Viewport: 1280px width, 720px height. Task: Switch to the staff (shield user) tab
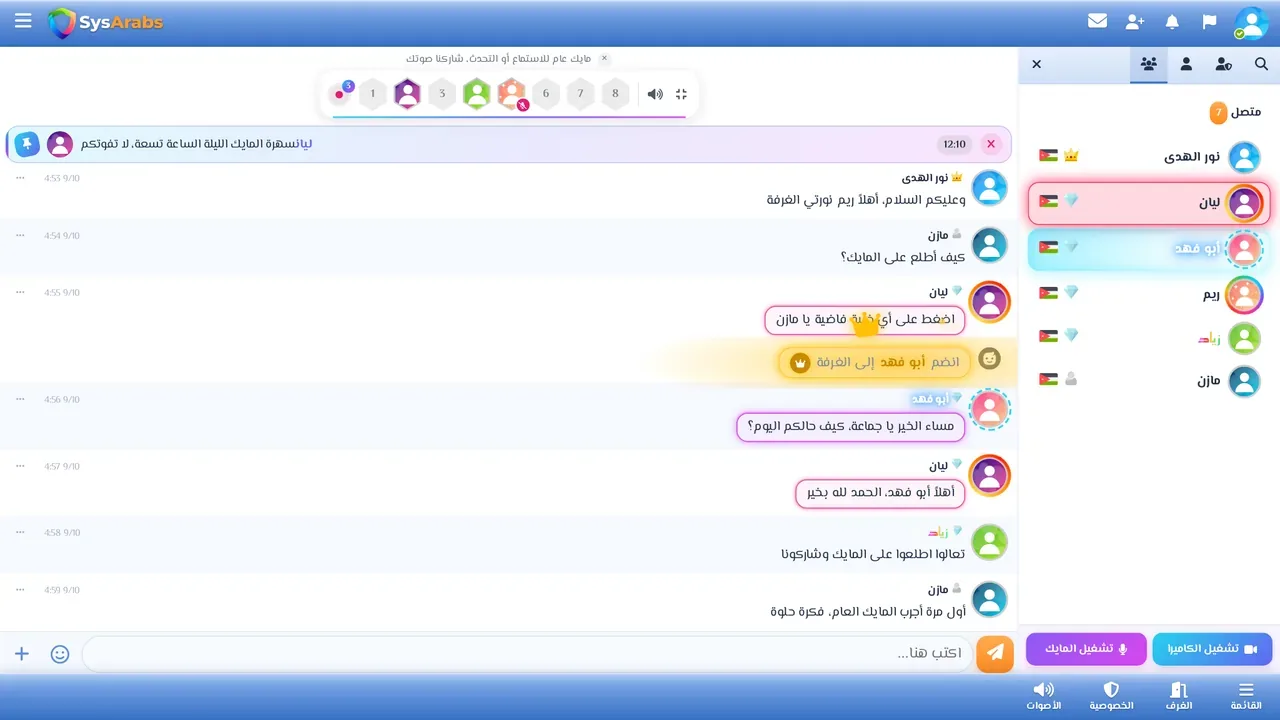(1224, 64)
